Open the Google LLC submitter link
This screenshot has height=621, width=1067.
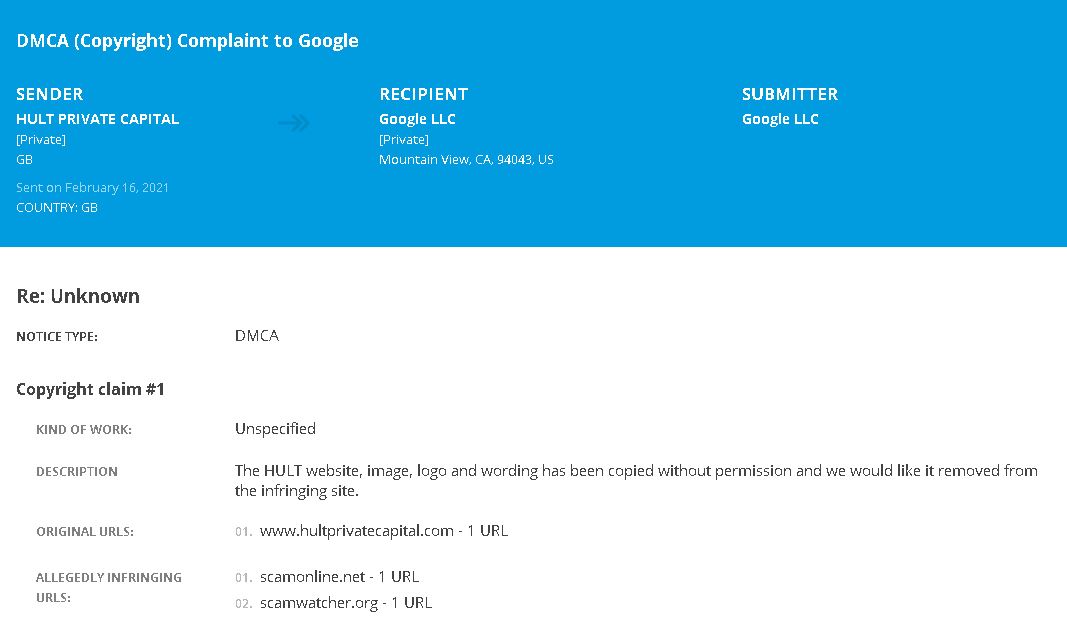(780, 119)
